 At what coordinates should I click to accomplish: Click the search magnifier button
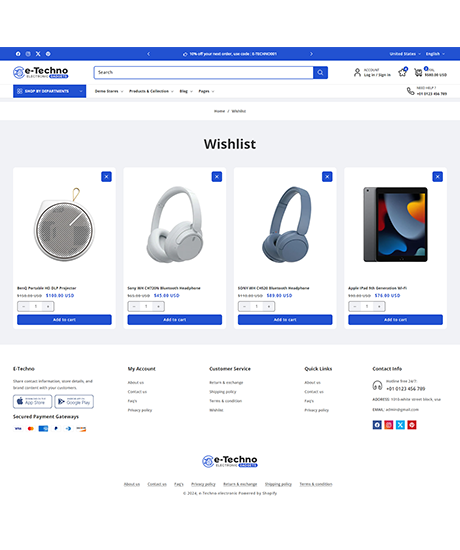(320, 73)
